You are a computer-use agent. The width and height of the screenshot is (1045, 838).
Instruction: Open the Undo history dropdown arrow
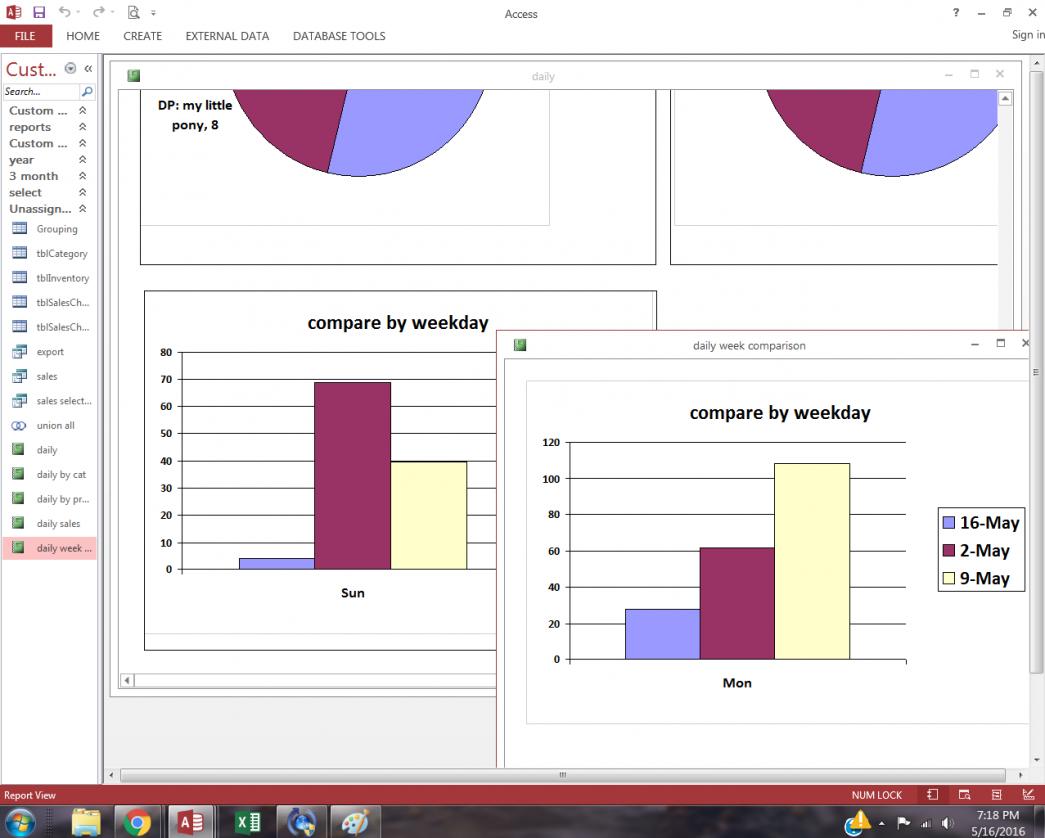tap(78, 12)
